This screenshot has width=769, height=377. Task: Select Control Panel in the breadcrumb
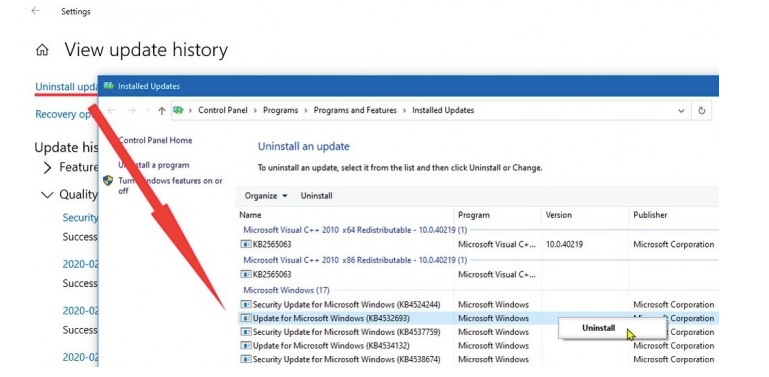223,110
